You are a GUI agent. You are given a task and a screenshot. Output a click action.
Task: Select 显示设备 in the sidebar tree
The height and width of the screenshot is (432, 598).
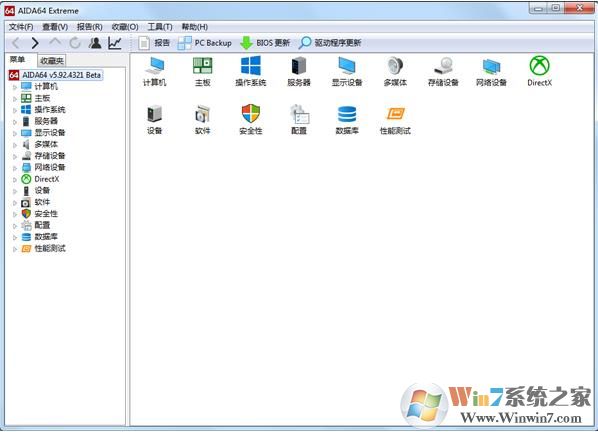pyautogui.click(x=50, y=133)
